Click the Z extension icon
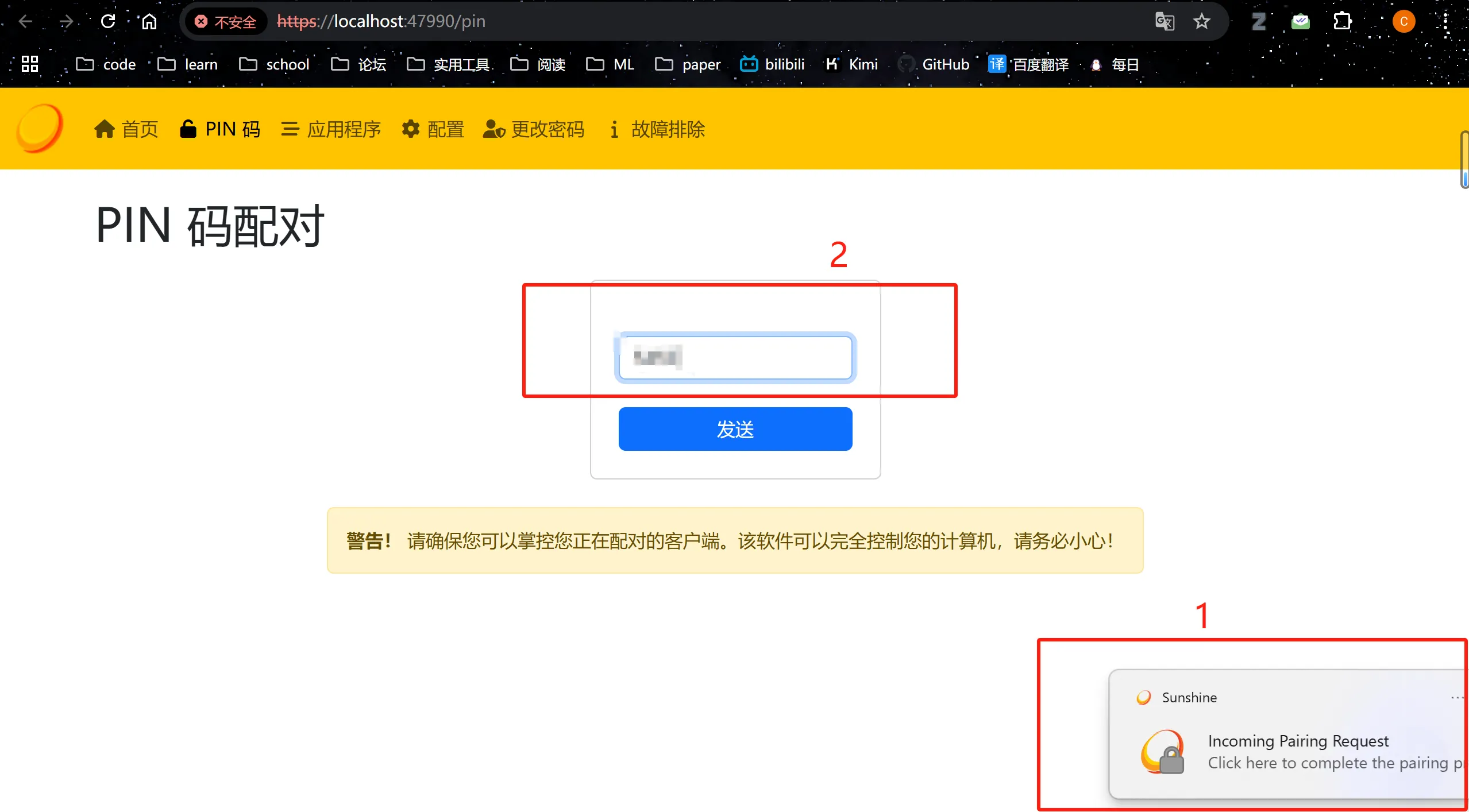 [1259, 22]
